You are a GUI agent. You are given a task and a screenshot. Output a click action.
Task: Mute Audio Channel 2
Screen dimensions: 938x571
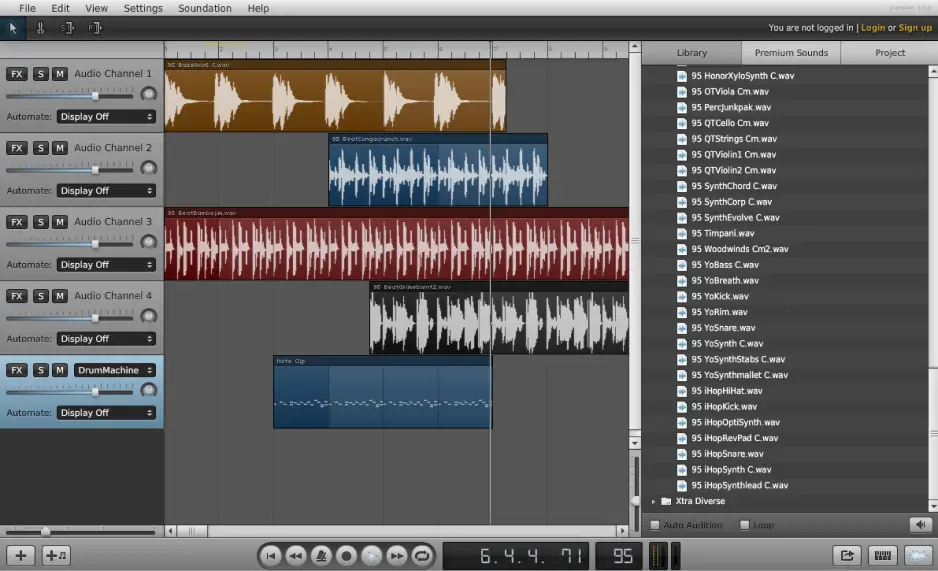point(60,148)
